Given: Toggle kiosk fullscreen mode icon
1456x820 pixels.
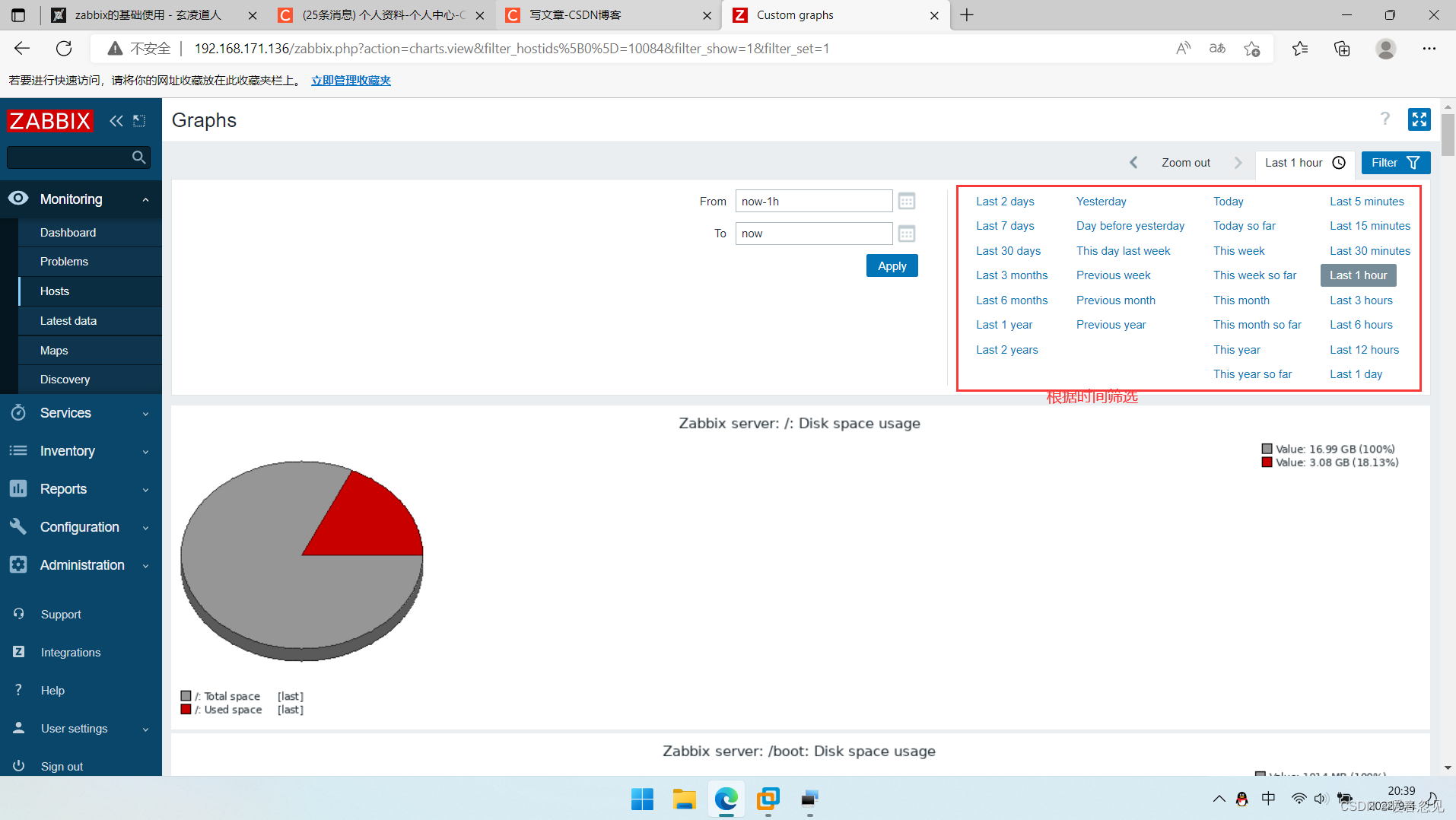Looking at the screenshot, I should [1419, 119].
